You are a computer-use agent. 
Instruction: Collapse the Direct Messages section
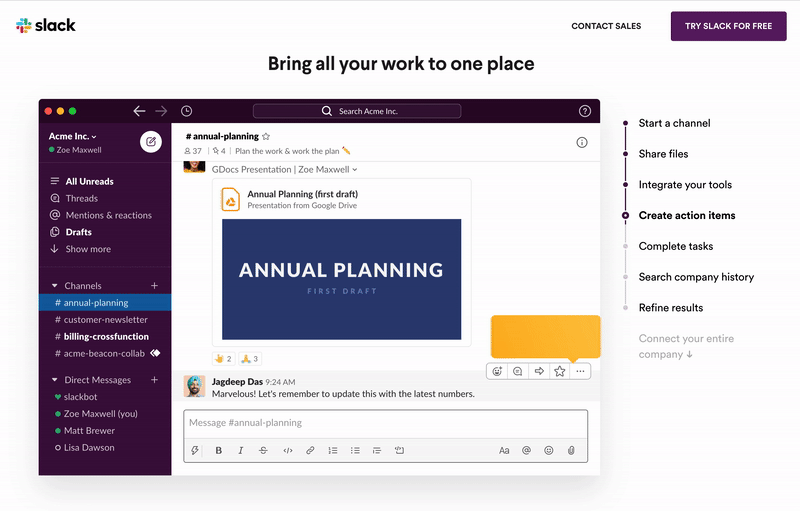click(55, 380)
